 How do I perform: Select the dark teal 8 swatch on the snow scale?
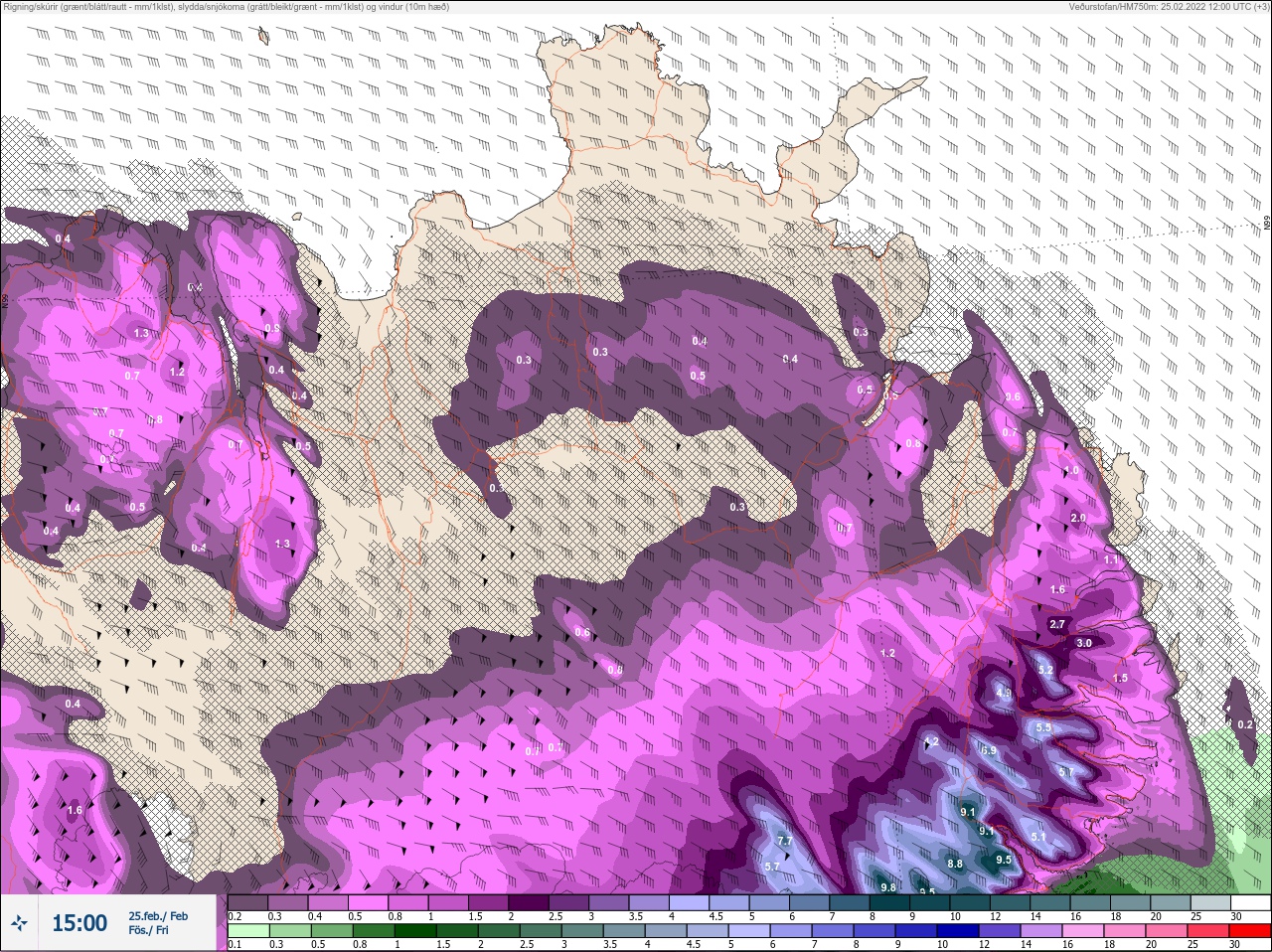point(889,903)
